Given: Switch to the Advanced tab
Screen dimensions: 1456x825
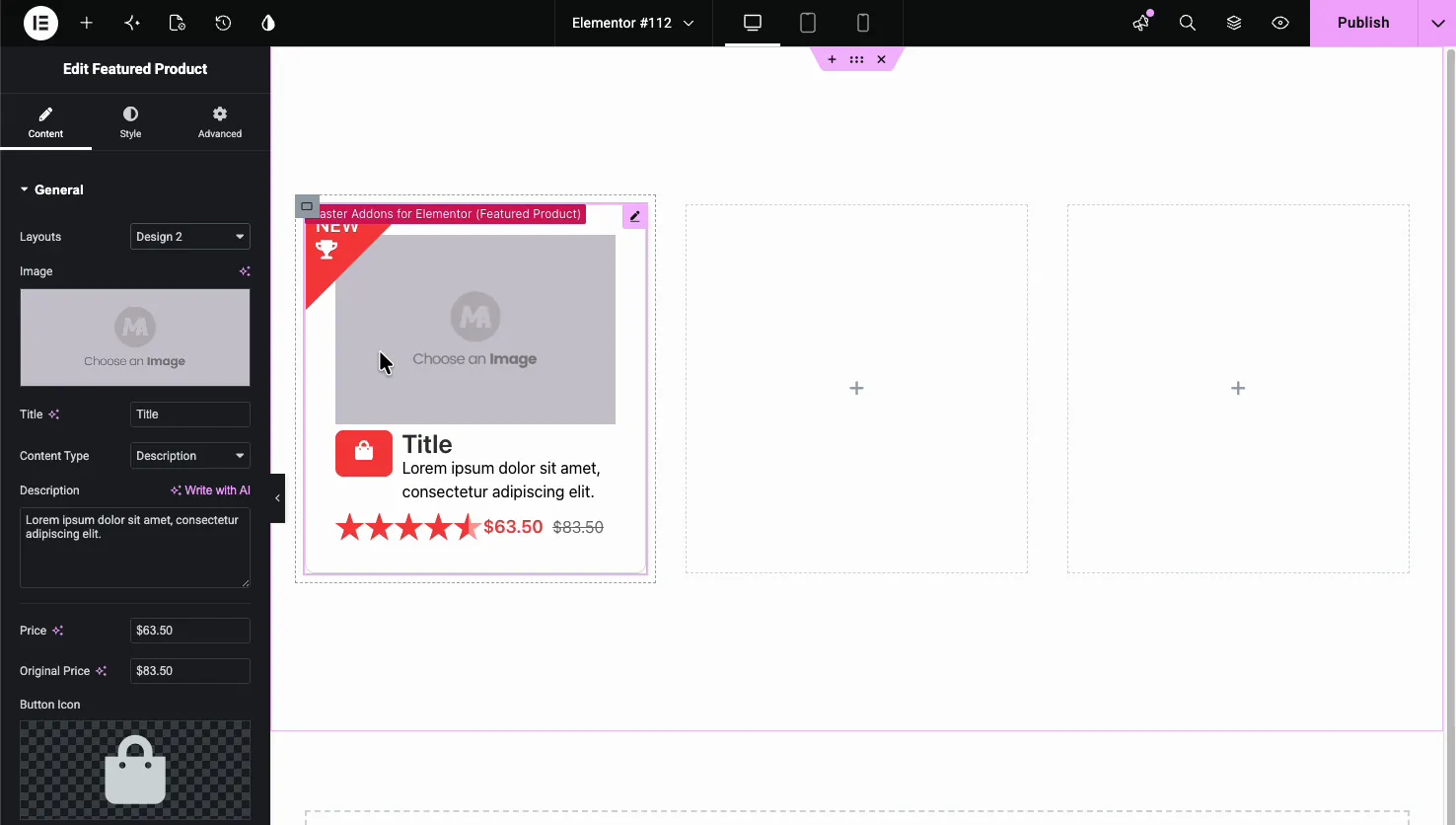Looking at the screenshot, I should coord(220,122).
